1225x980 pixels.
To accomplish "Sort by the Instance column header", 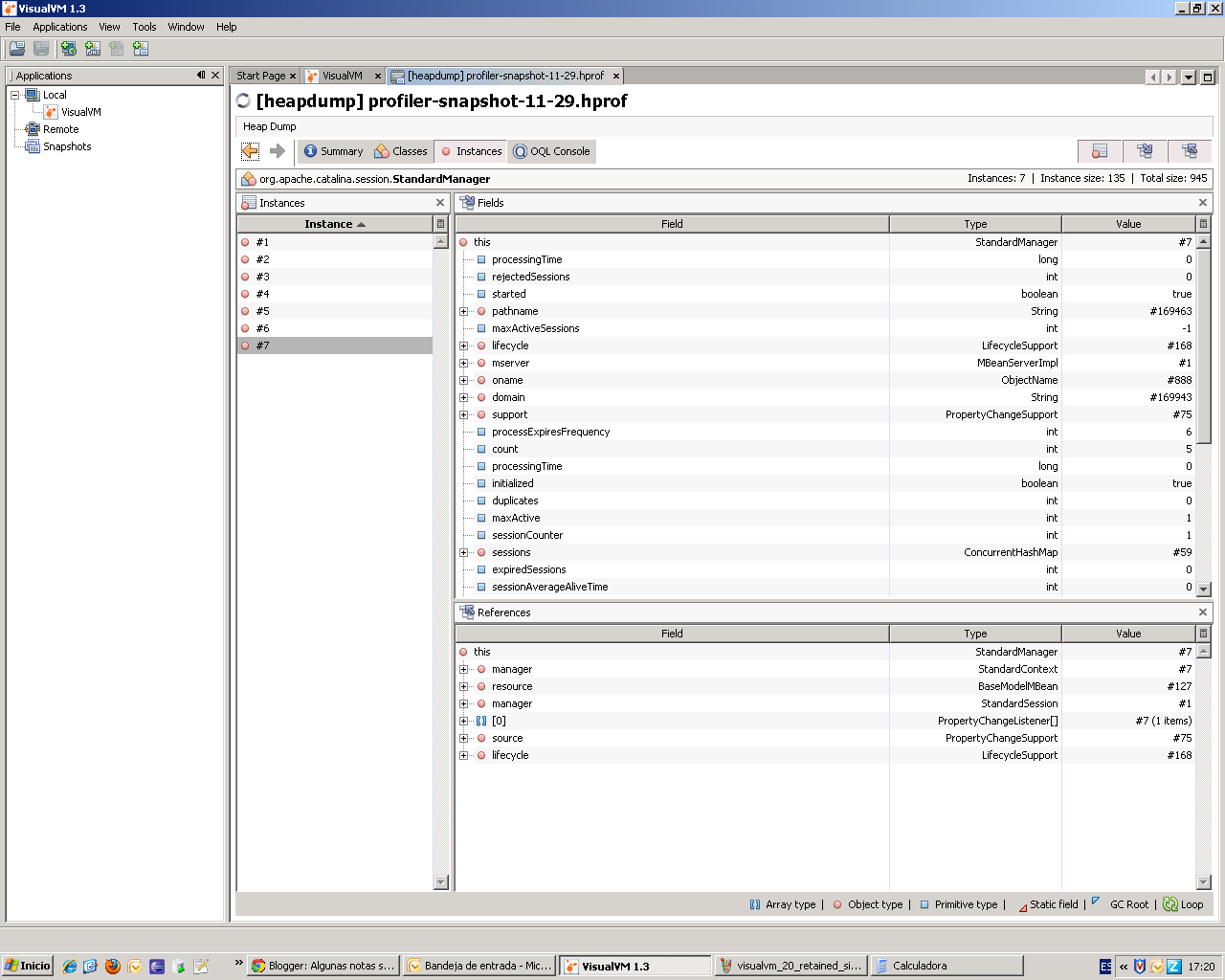I will (335, 224).
